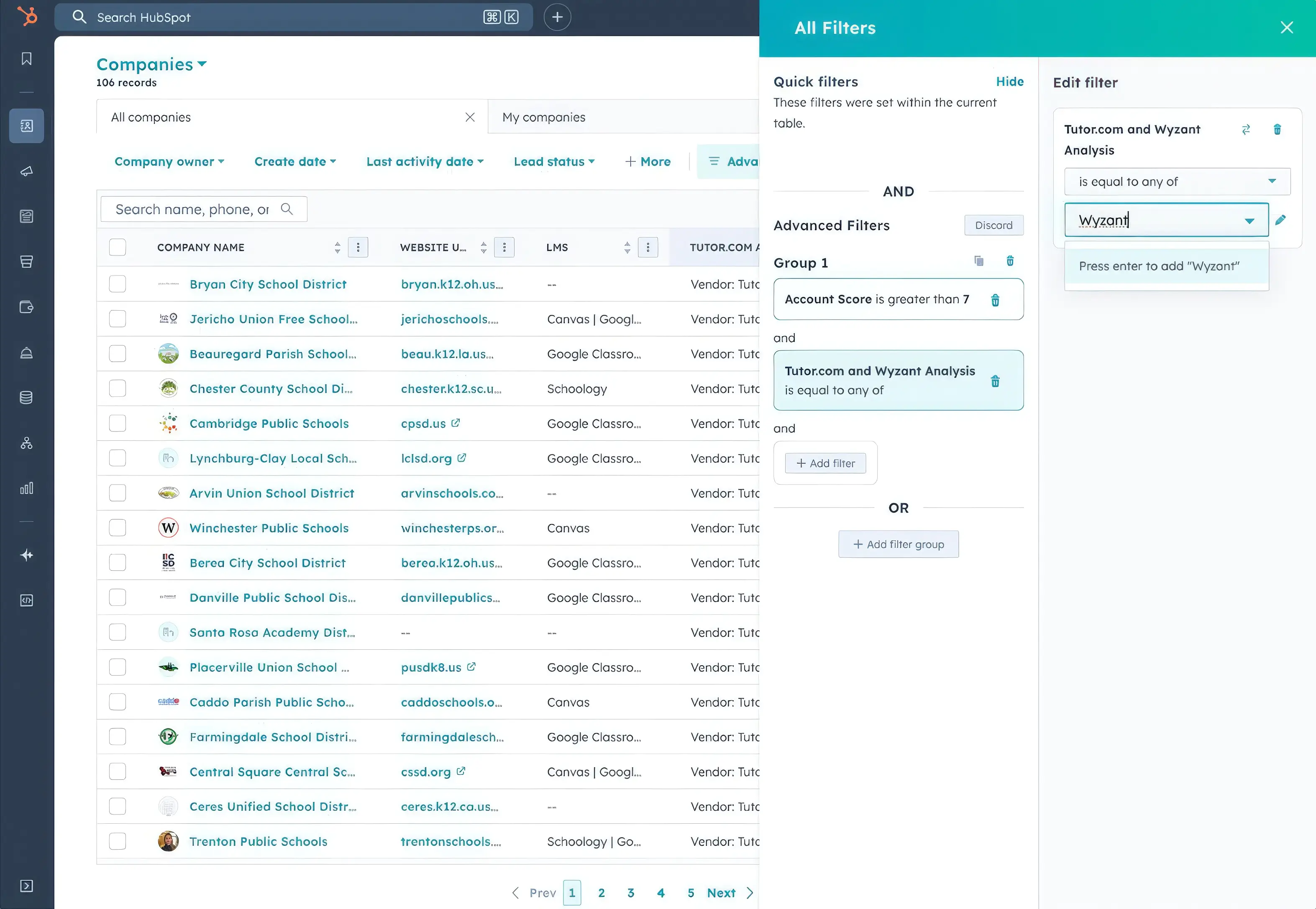Open the Reporting bar chart sidebar icon

26,488
